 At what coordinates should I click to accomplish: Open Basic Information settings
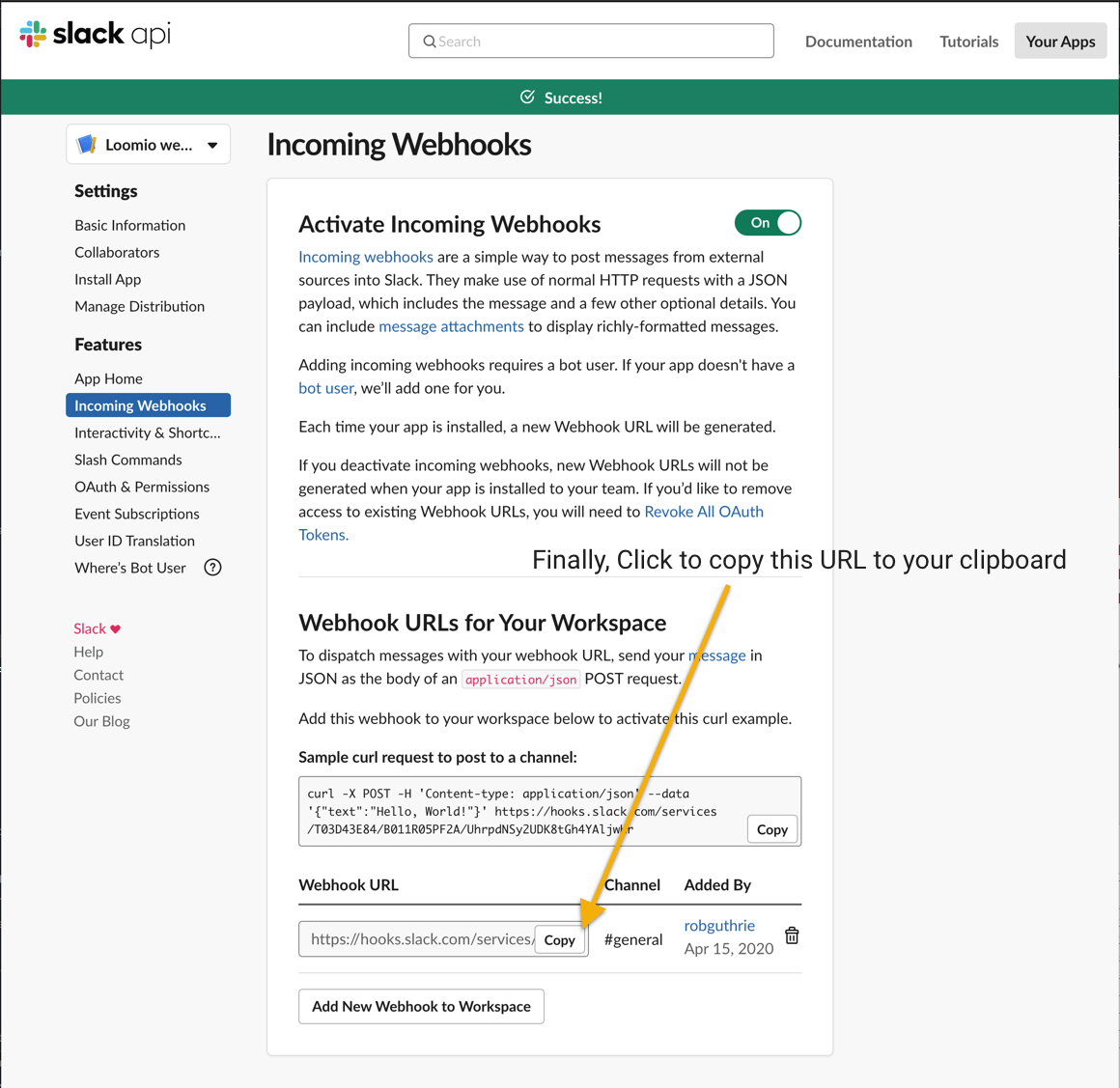[130, 225]
